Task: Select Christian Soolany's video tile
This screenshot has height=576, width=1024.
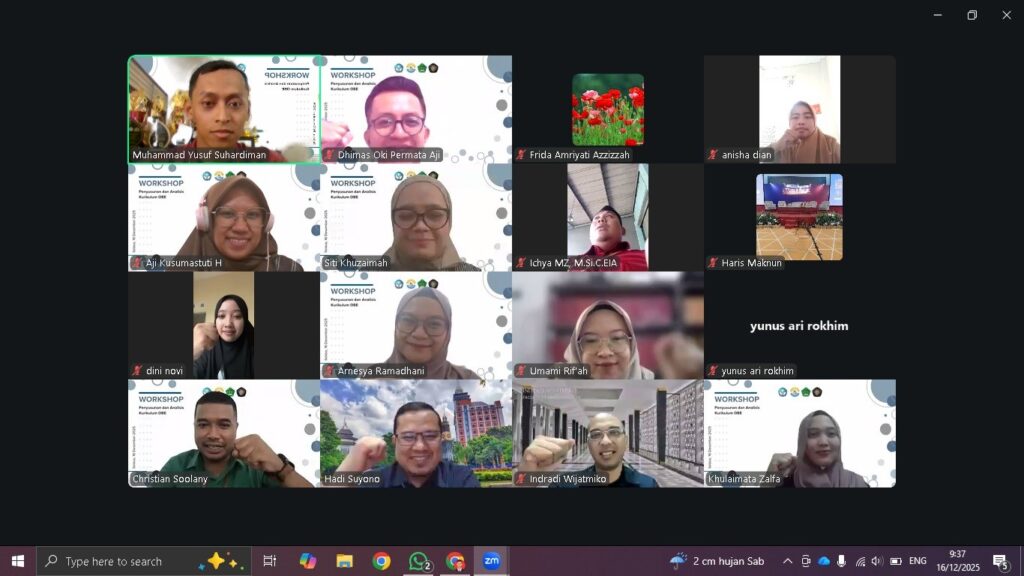Action: click(x=224, y=434)
